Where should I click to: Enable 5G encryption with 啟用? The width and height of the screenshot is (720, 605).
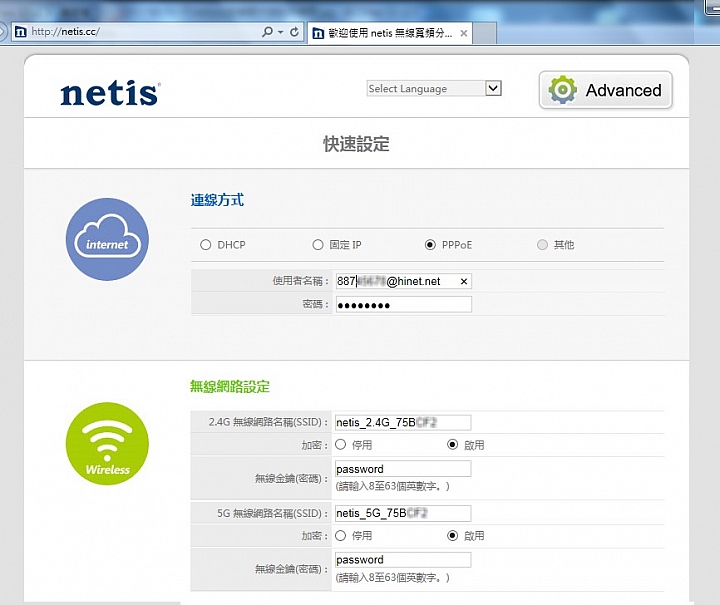point(452,535)
